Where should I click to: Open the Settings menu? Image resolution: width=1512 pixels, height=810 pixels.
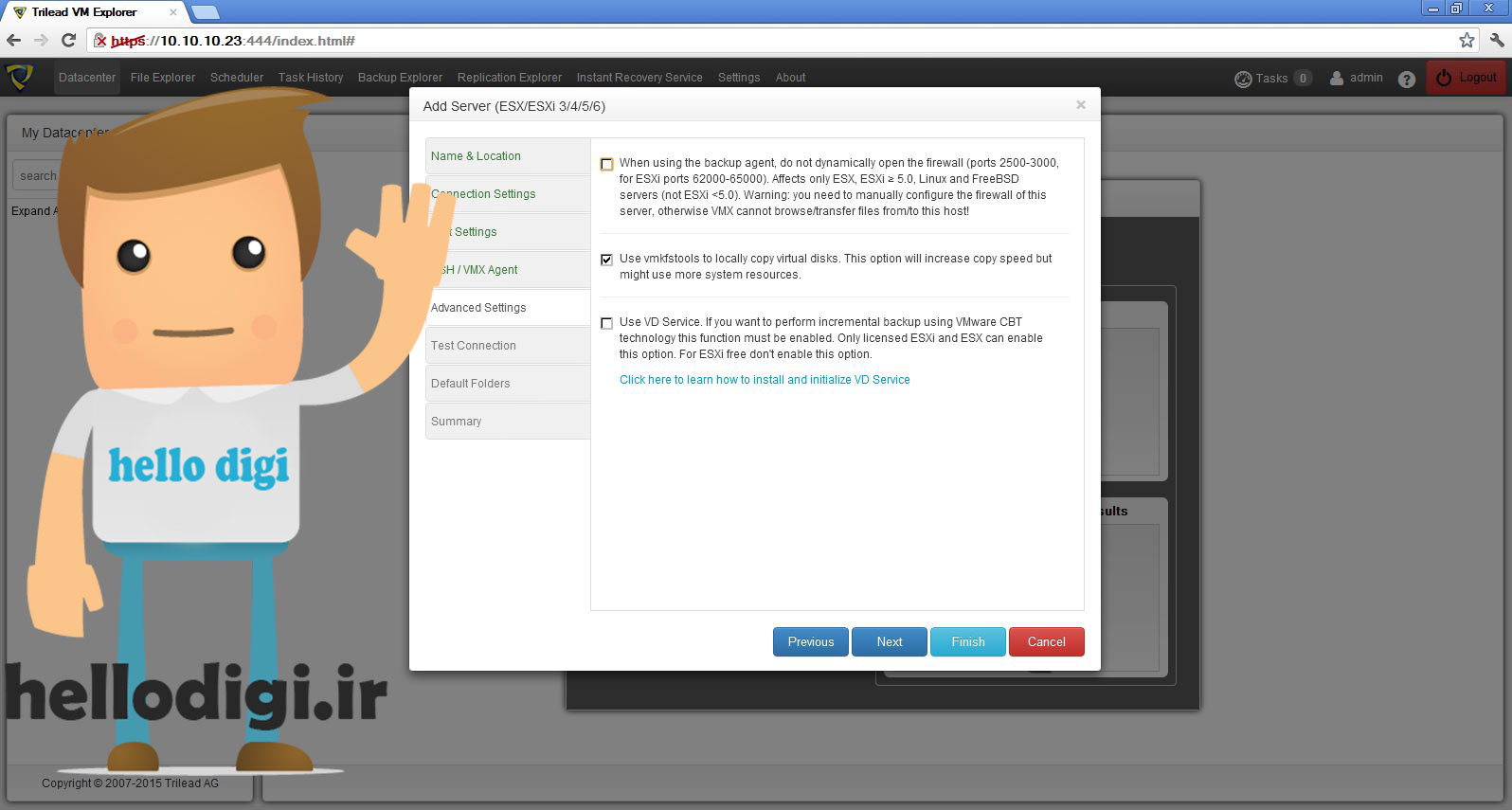point(739,78)
